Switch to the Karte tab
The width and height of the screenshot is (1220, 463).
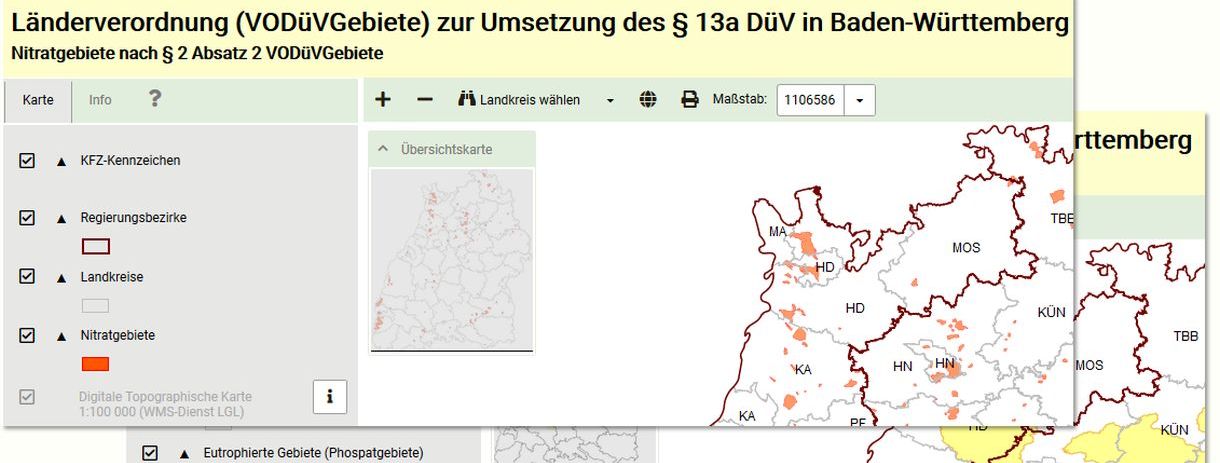pyautogui.click(x=38, y=101)
